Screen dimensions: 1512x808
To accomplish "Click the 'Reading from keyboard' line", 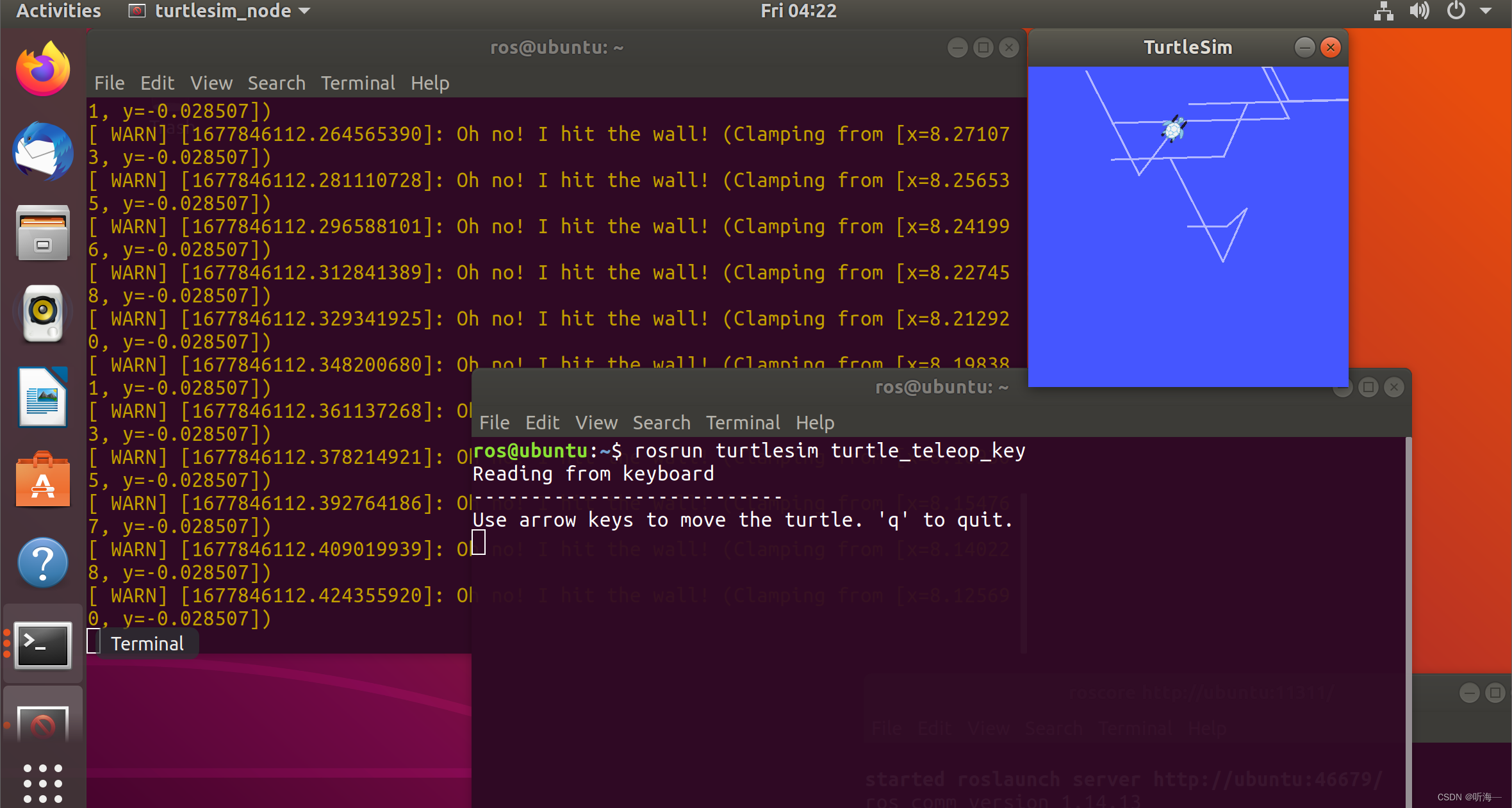I will point(593,474).
